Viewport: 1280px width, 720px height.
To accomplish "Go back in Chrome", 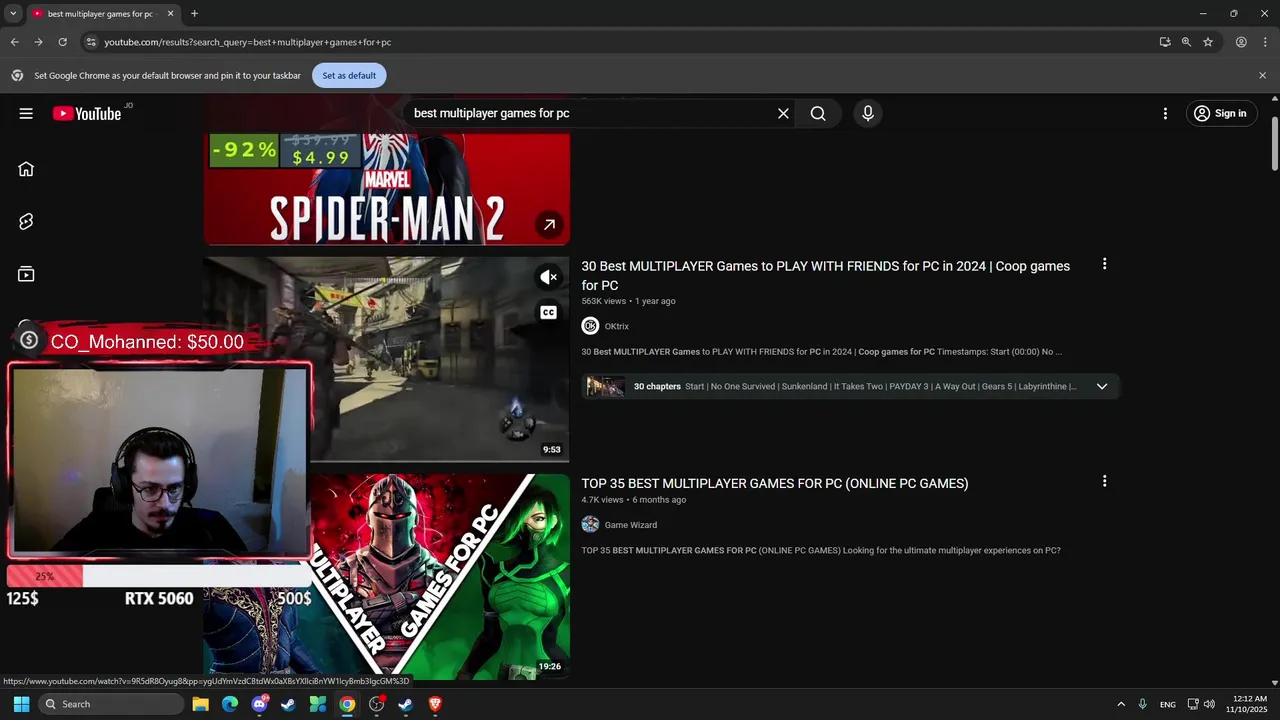I will [14, 42].
